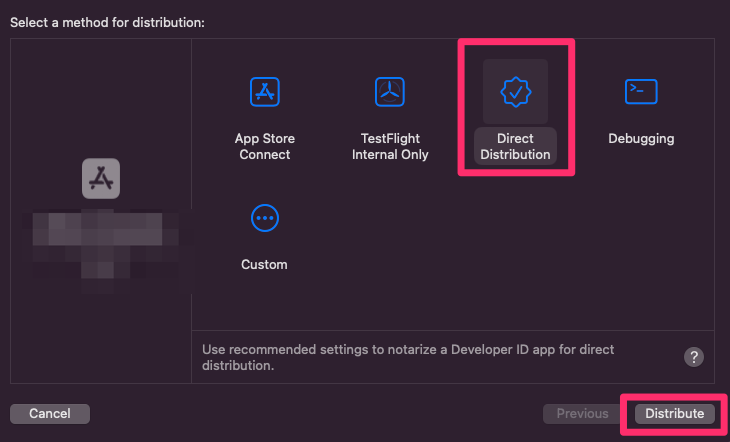Pick the Direct Distribution badge icon
Image resolution: width=730 pixels, height=442 pixels.
pos(515,92)
